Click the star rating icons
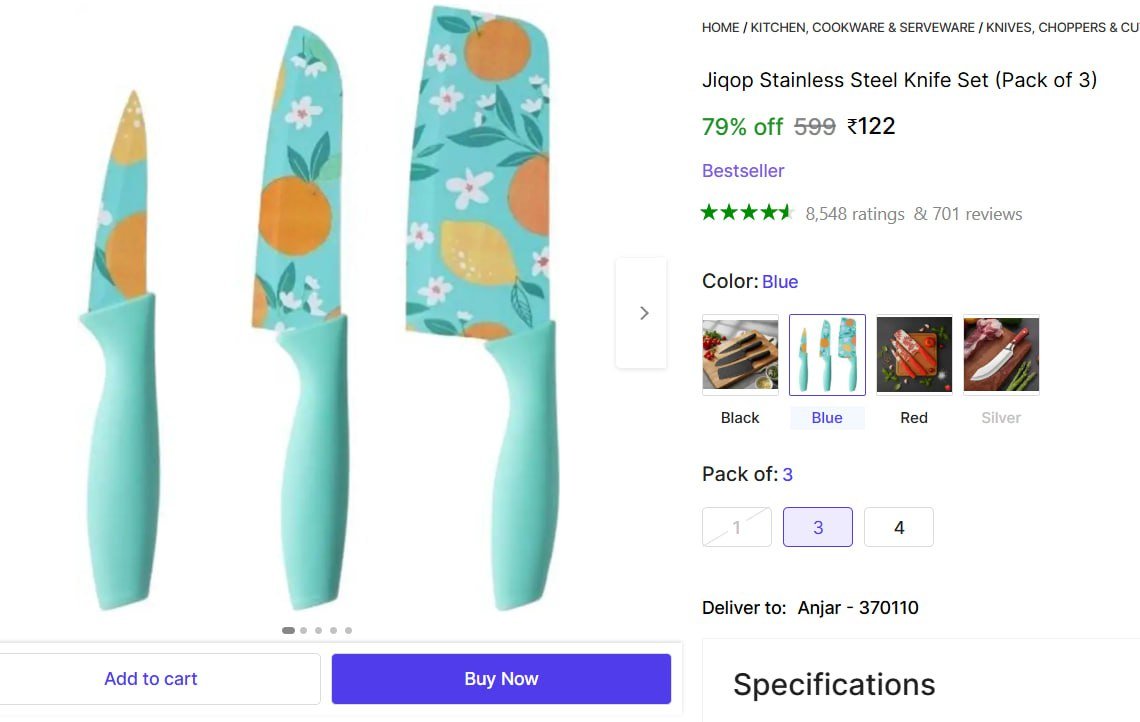This screenshot has height=722, width=1140. (747, 212)
